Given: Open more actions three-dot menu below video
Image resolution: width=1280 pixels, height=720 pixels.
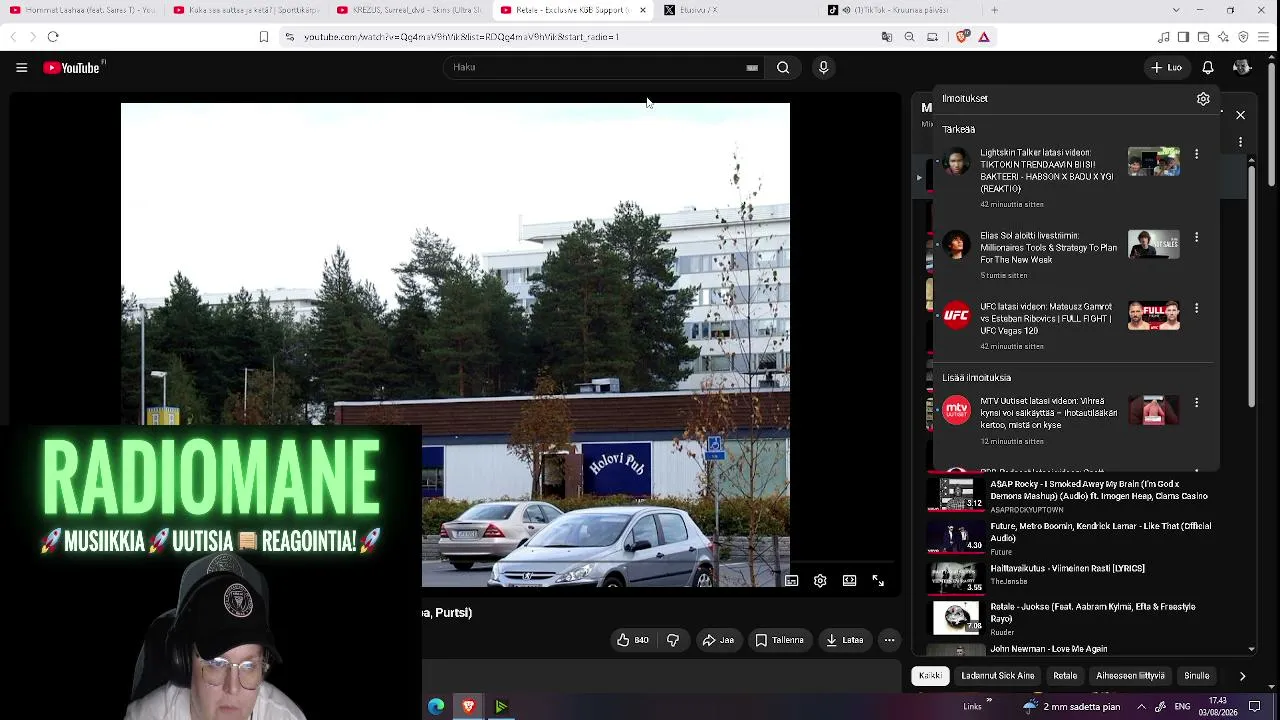Looking at the screenshot, I should point(889,640).
